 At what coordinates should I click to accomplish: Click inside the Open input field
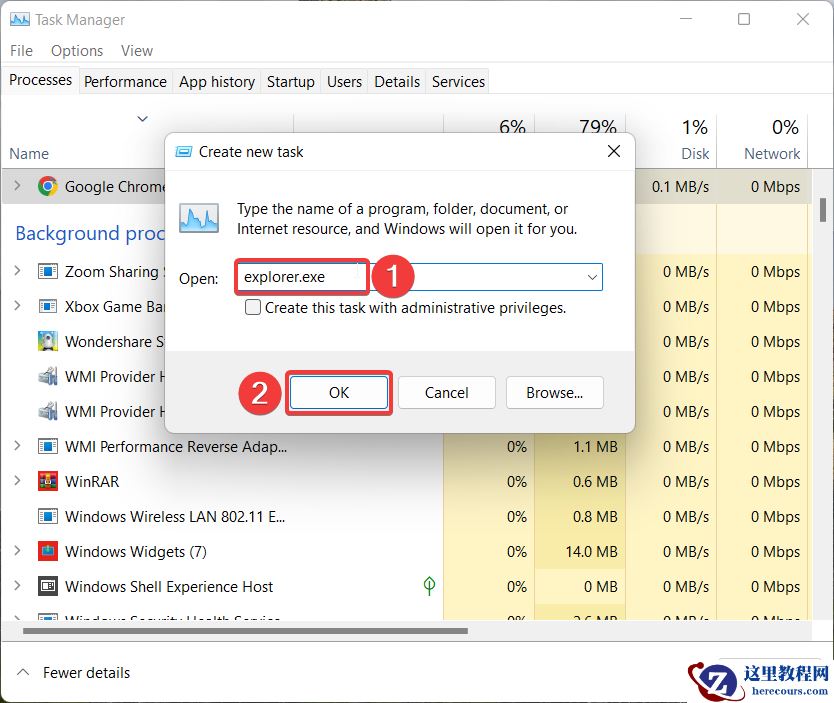(x=300, y=277)
